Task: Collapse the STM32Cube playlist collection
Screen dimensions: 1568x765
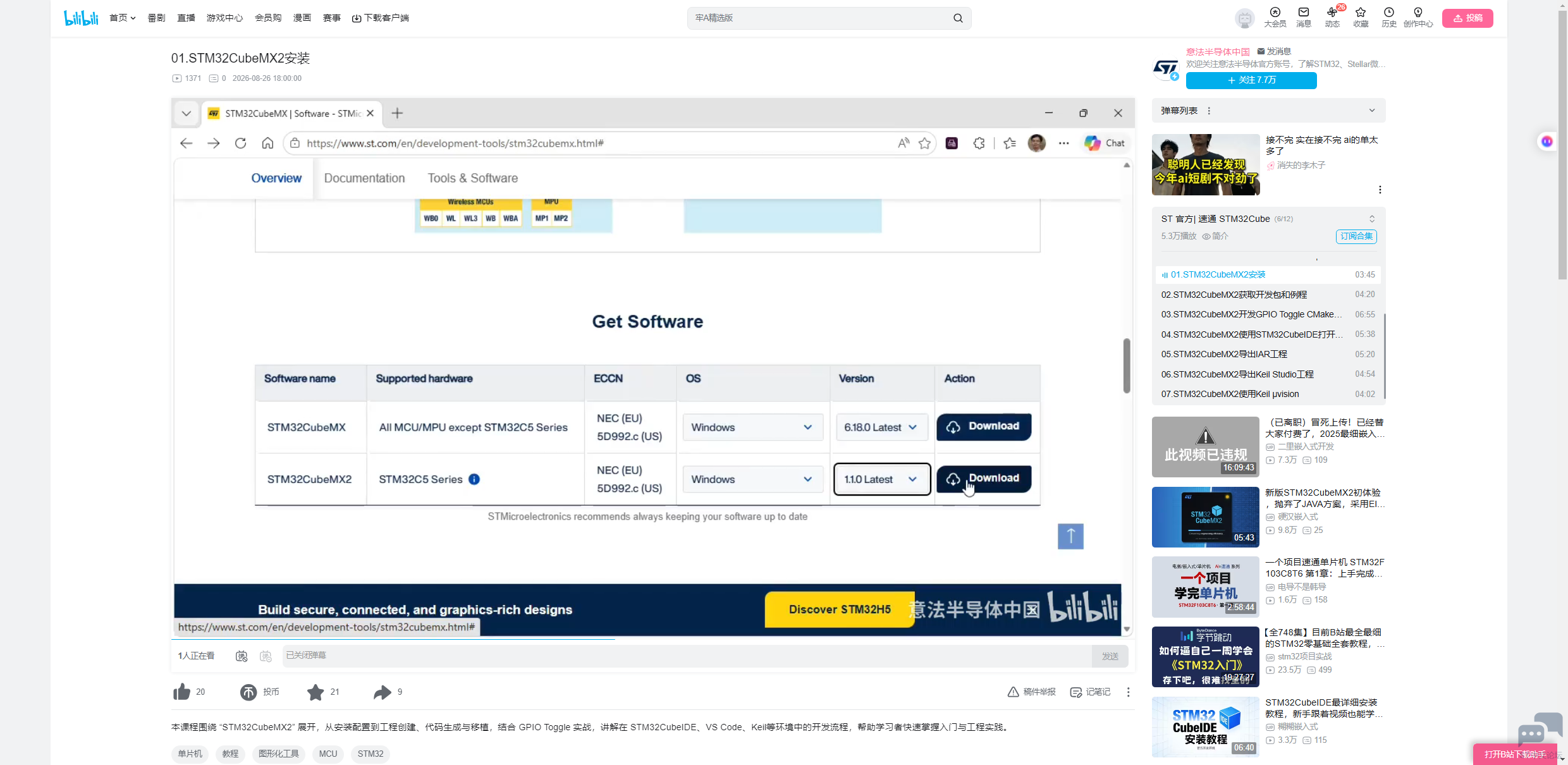Action: pyautogui.click(x=1372, y=219)
